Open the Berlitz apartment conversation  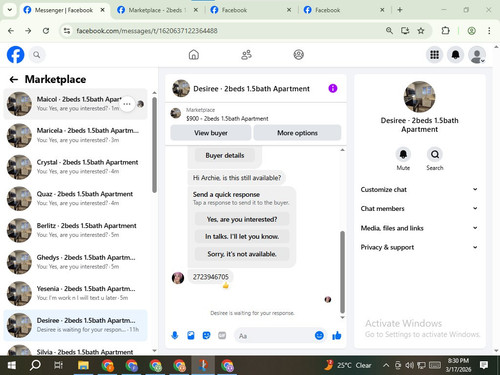pyautogui.click(x=75, y=230)
